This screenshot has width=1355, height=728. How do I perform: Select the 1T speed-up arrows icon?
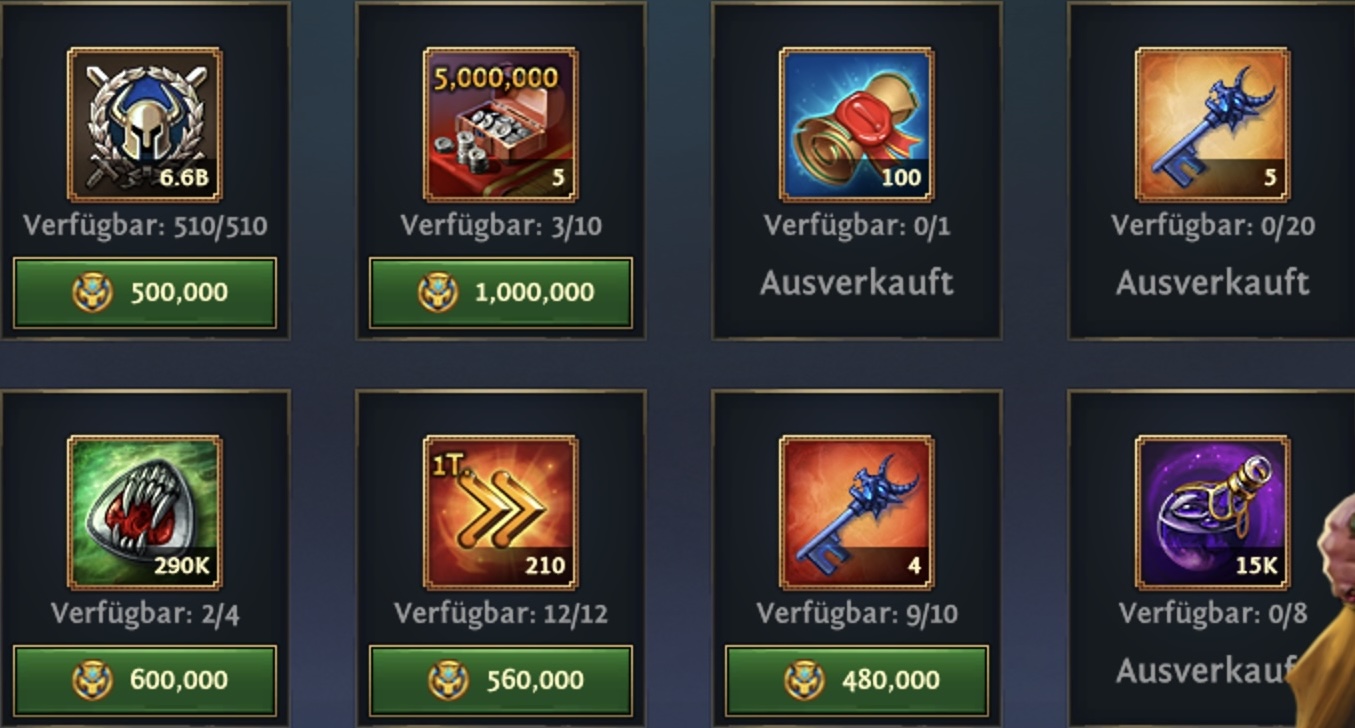tap(501, 512)
